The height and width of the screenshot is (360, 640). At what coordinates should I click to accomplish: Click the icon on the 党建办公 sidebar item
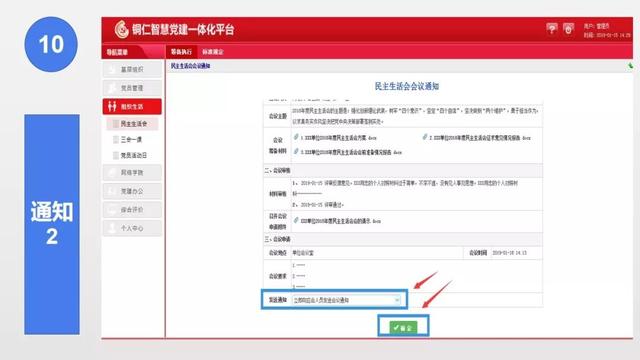tap(112, 191)
